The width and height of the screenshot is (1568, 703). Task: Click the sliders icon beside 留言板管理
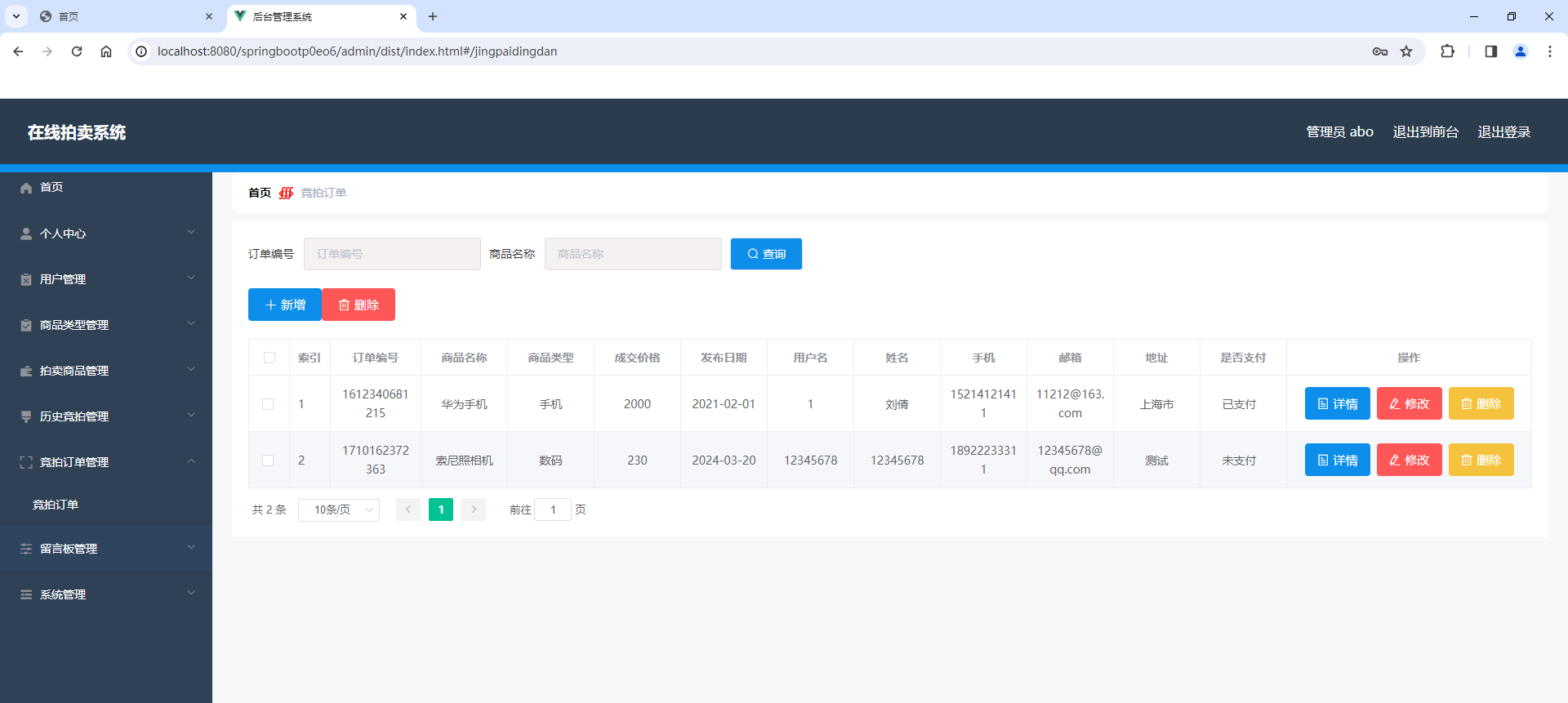(26, 549)
